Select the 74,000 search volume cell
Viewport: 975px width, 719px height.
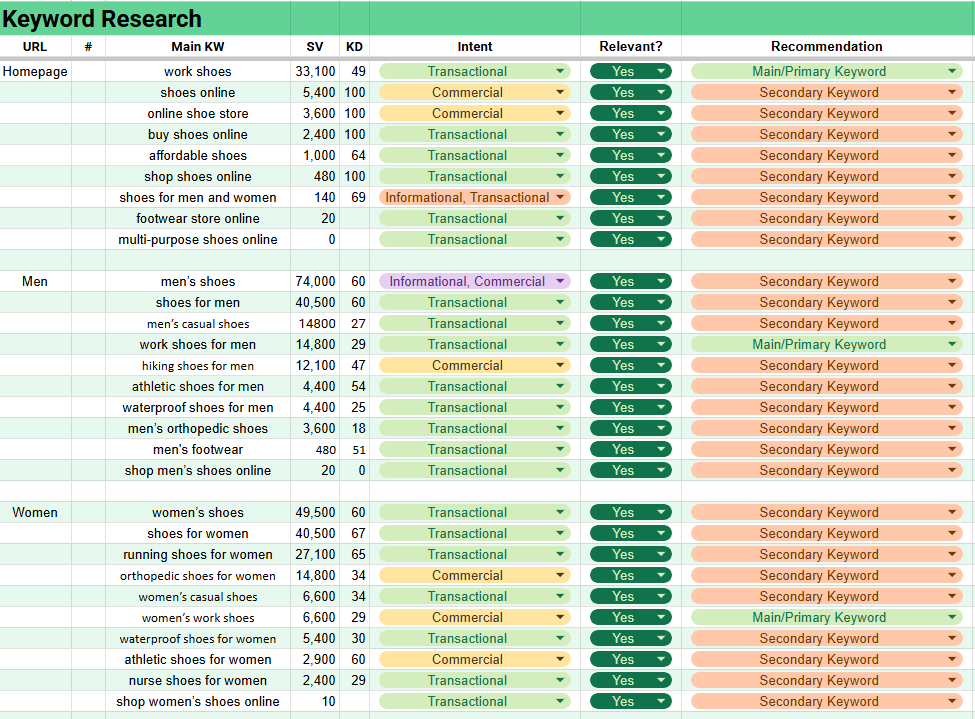point(315,281)
